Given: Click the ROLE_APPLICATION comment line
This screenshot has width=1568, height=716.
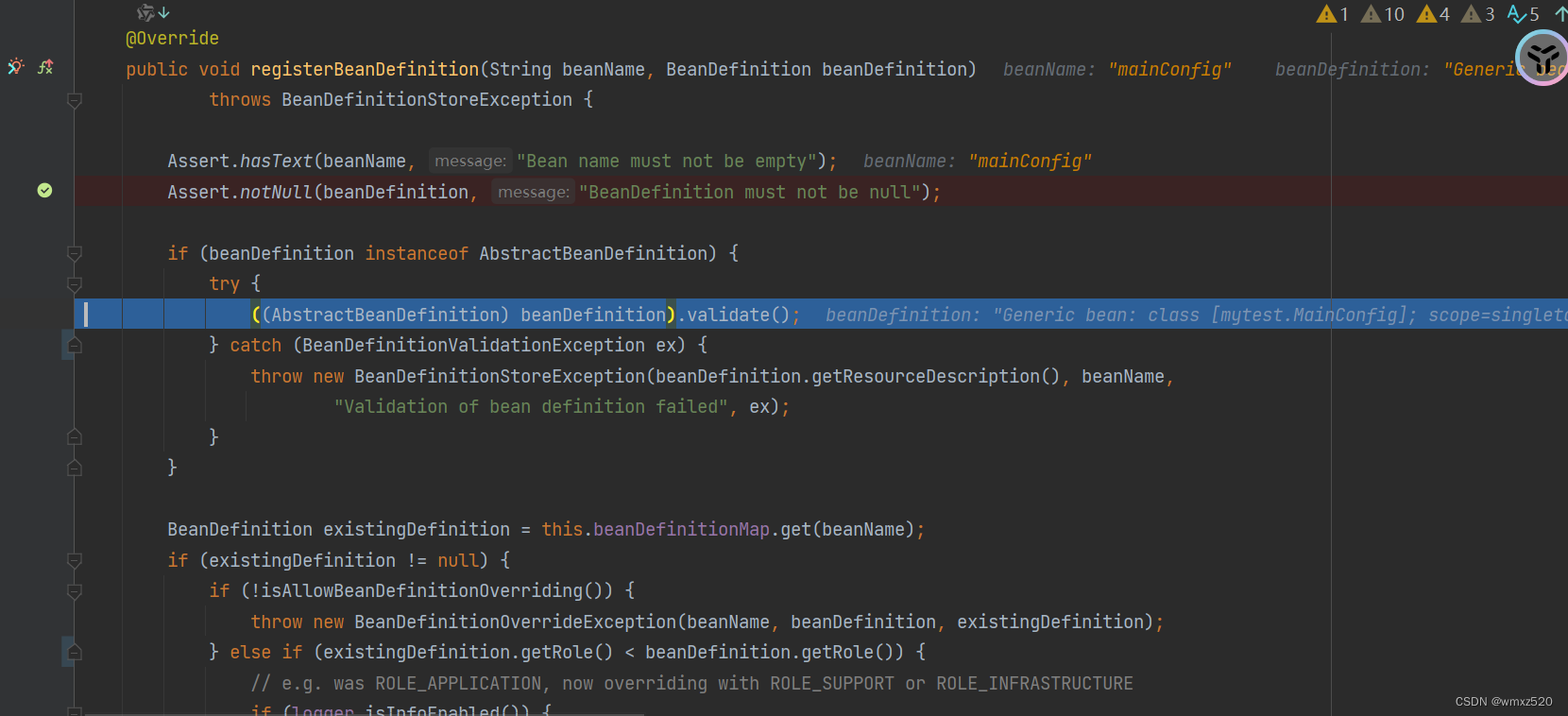Looking at the screenshot, I should (x=691, y=683).
